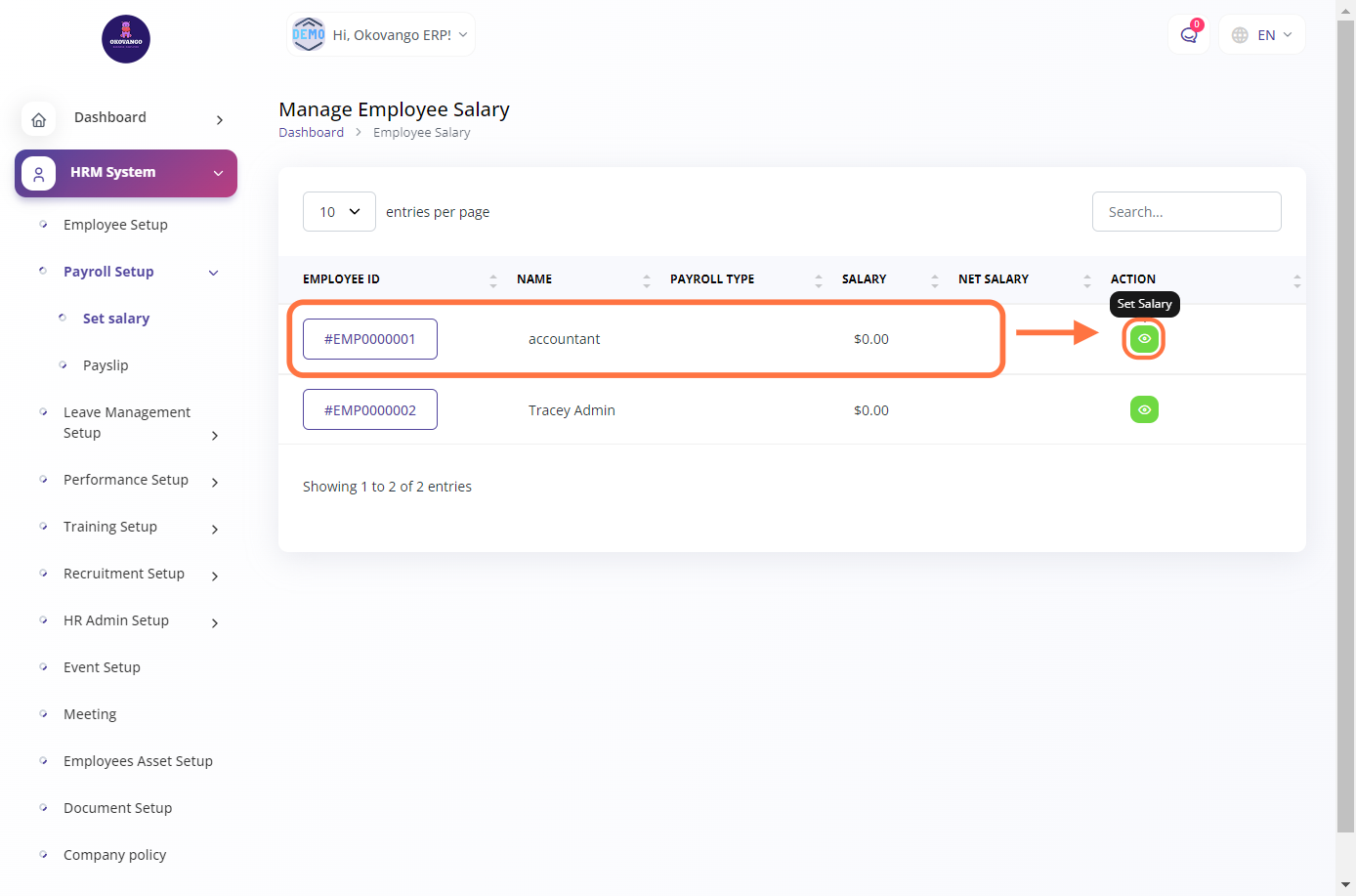Click the Dashboard home icon
This screenshot has height=896, width=1356.
click(39, 119)
